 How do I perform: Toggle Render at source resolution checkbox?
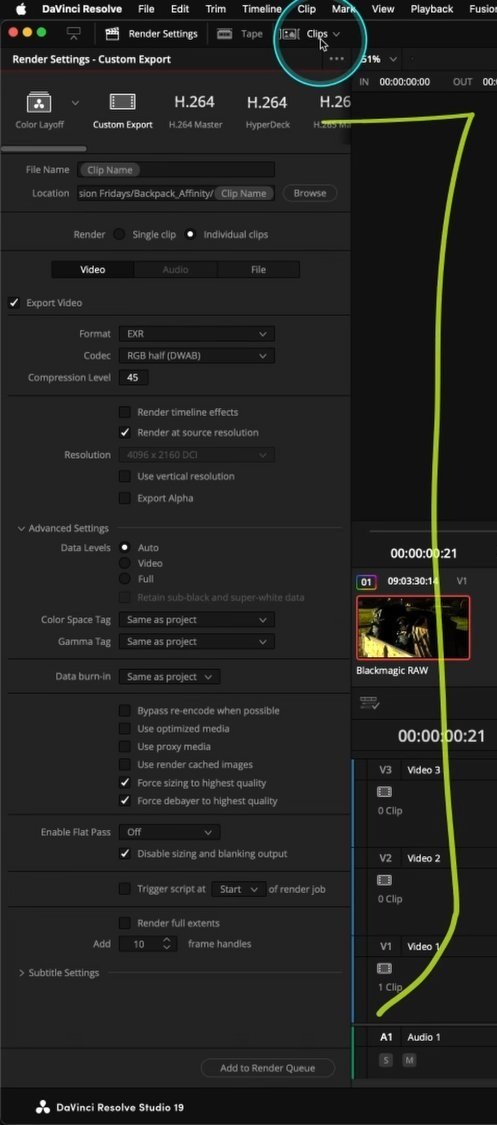click(x=125, y=433)
